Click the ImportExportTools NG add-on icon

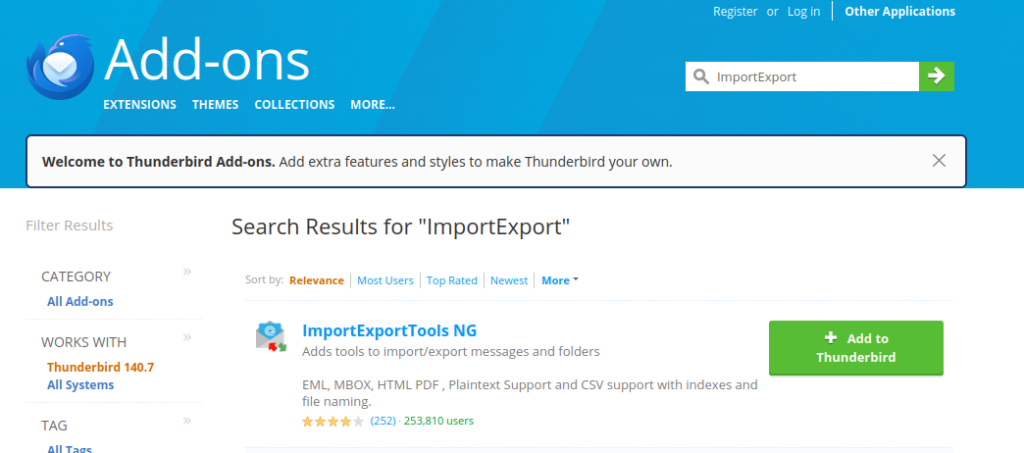coord(271,337)
